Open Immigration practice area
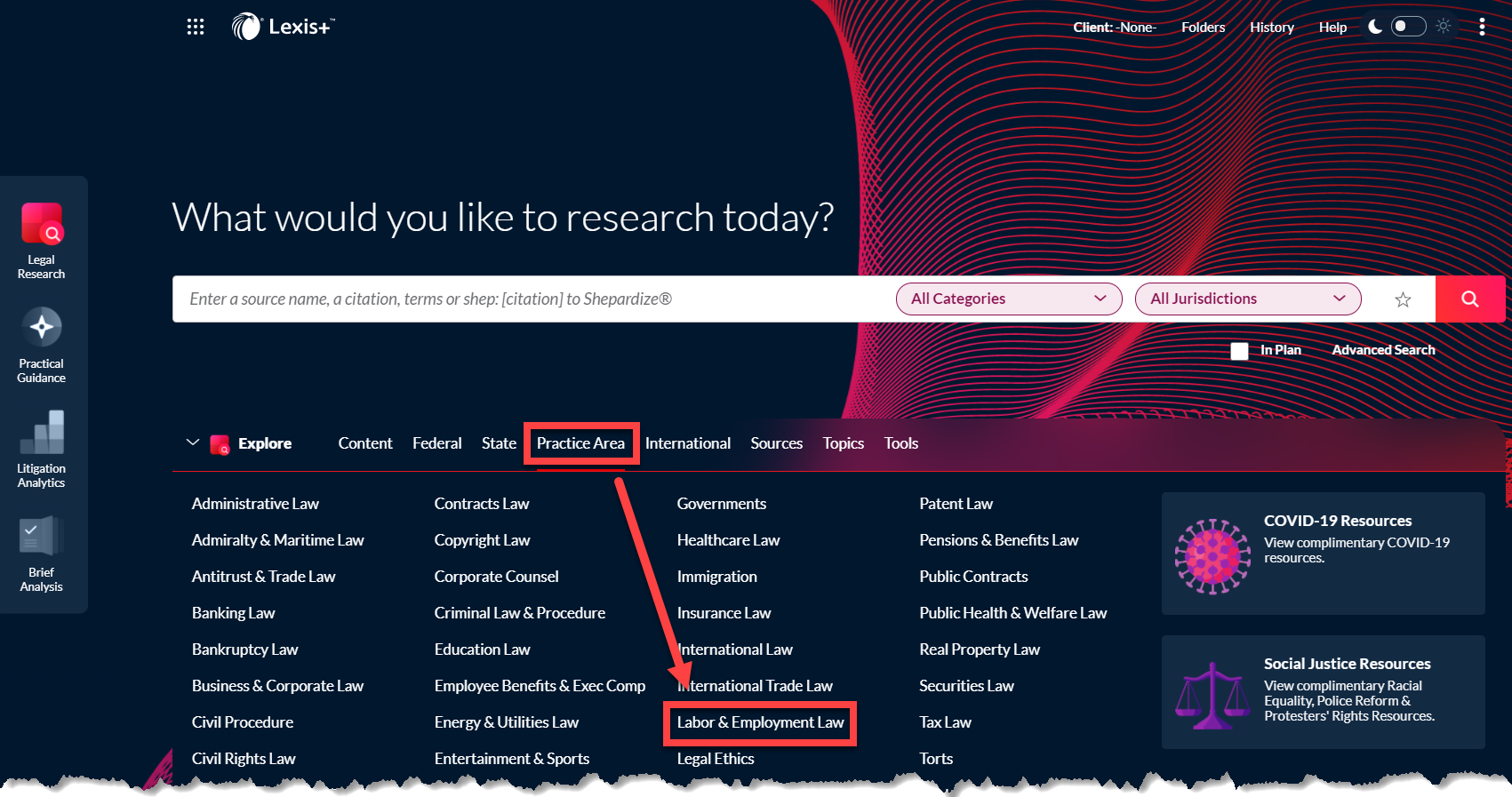The width and height of the screenshot is (1512, 797). click(x=717, y=577)
